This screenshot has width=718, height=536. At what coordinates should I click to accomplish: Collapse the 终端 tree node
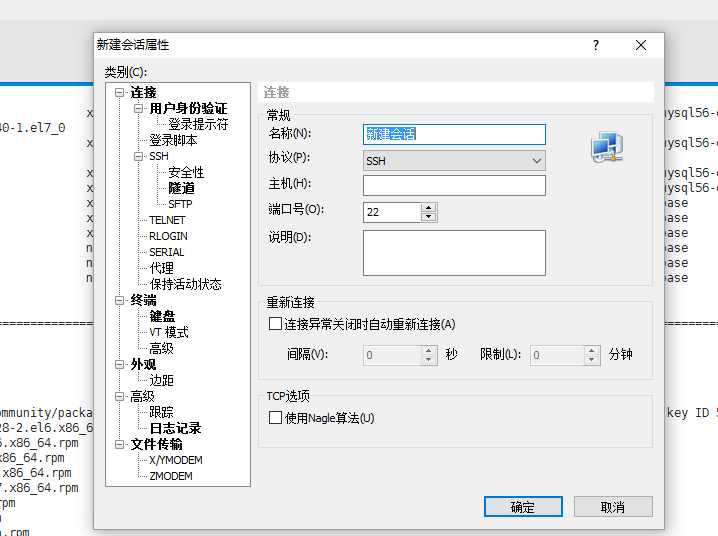[x=120, y=300]
